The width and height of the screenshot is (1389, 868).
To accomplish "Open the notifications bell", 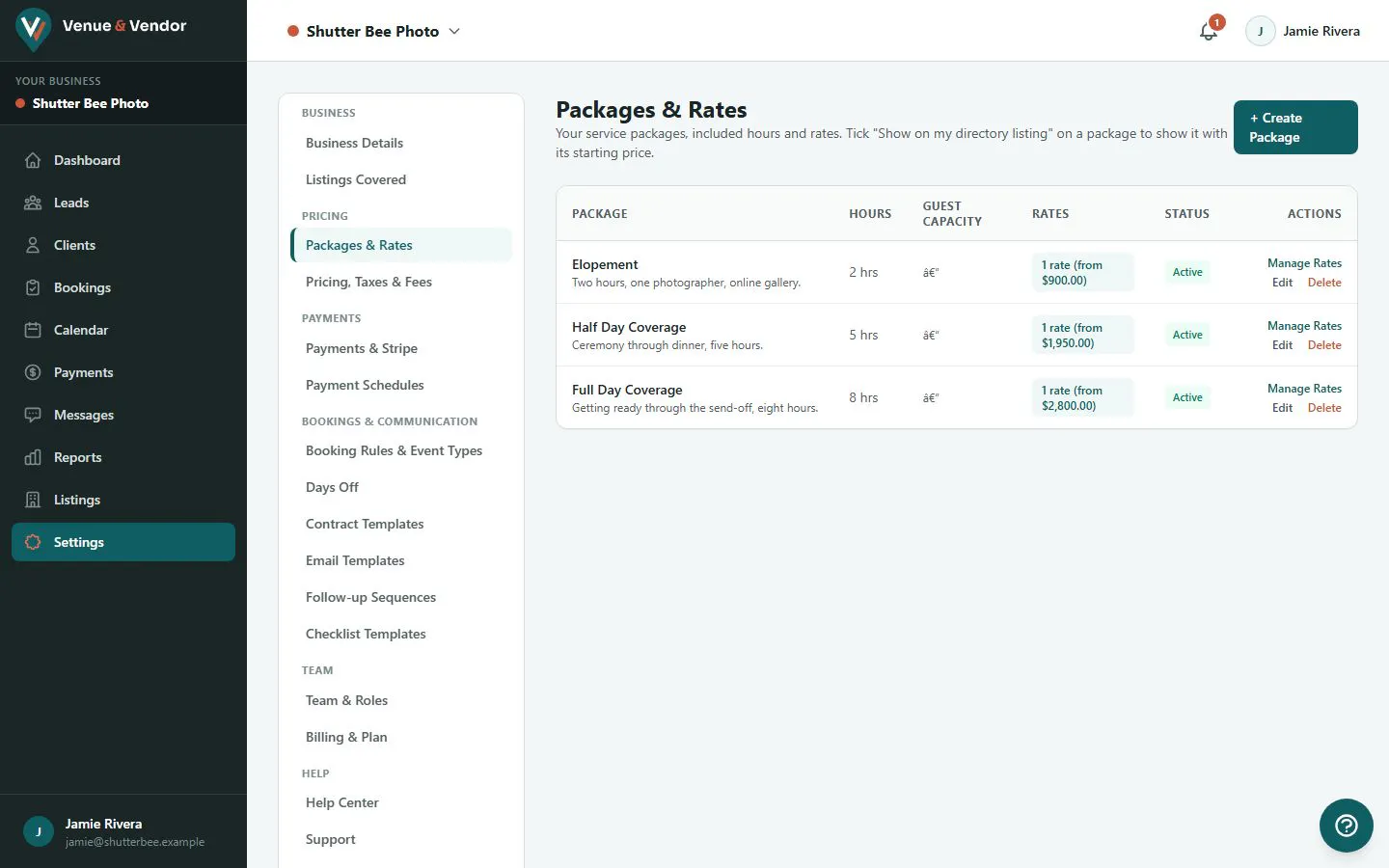I will pyautogui.click(x=1208, y=31).
